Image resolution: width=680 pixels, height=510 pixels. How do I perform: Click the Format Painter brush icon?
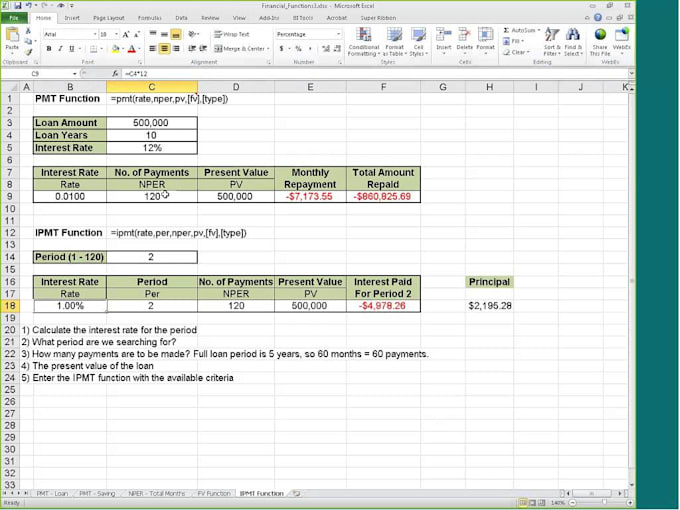(x=29, y=52)
